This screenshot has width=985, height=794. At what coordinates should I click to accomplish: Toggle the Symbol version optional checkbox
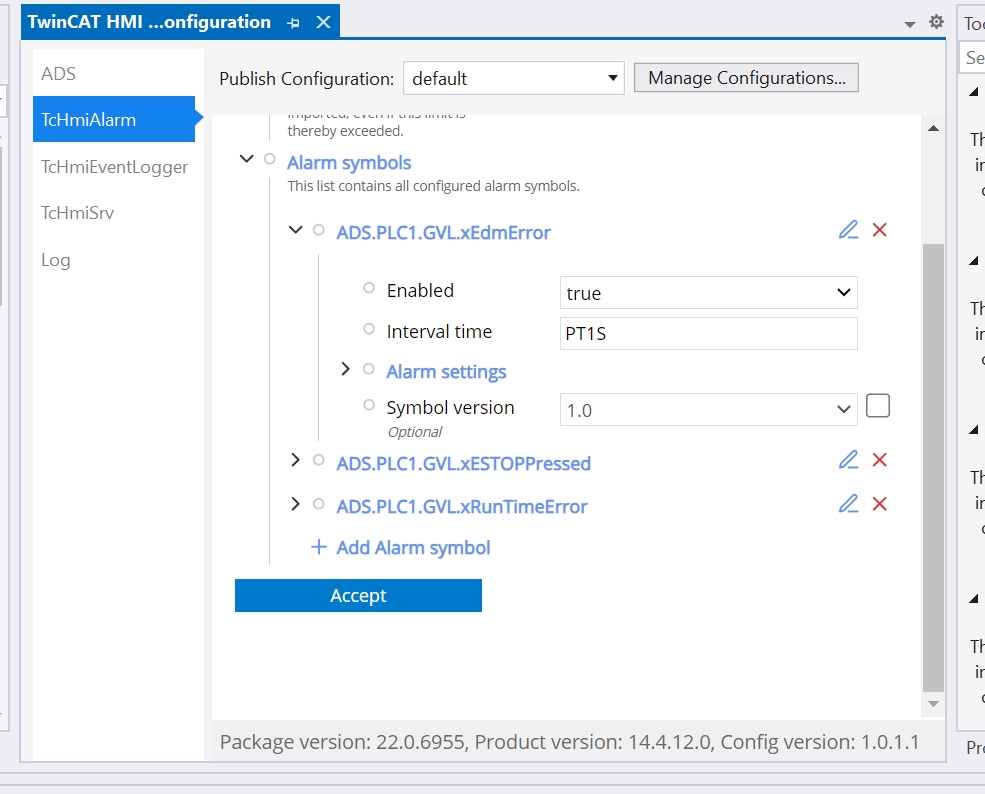click(x=878, y=406)
